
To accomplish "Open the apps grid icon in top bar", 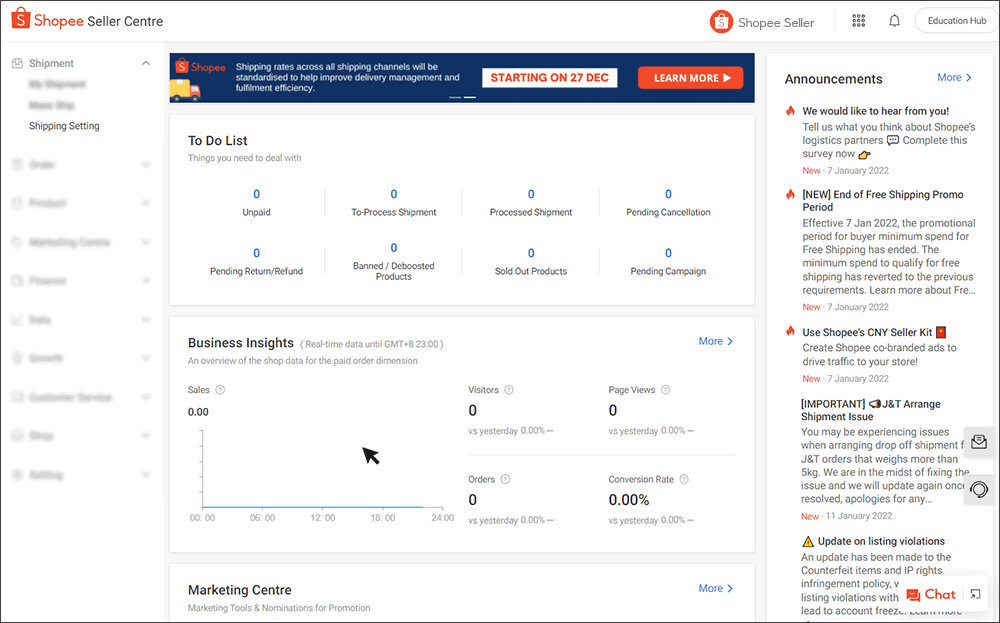I will [x=858, y=20].
